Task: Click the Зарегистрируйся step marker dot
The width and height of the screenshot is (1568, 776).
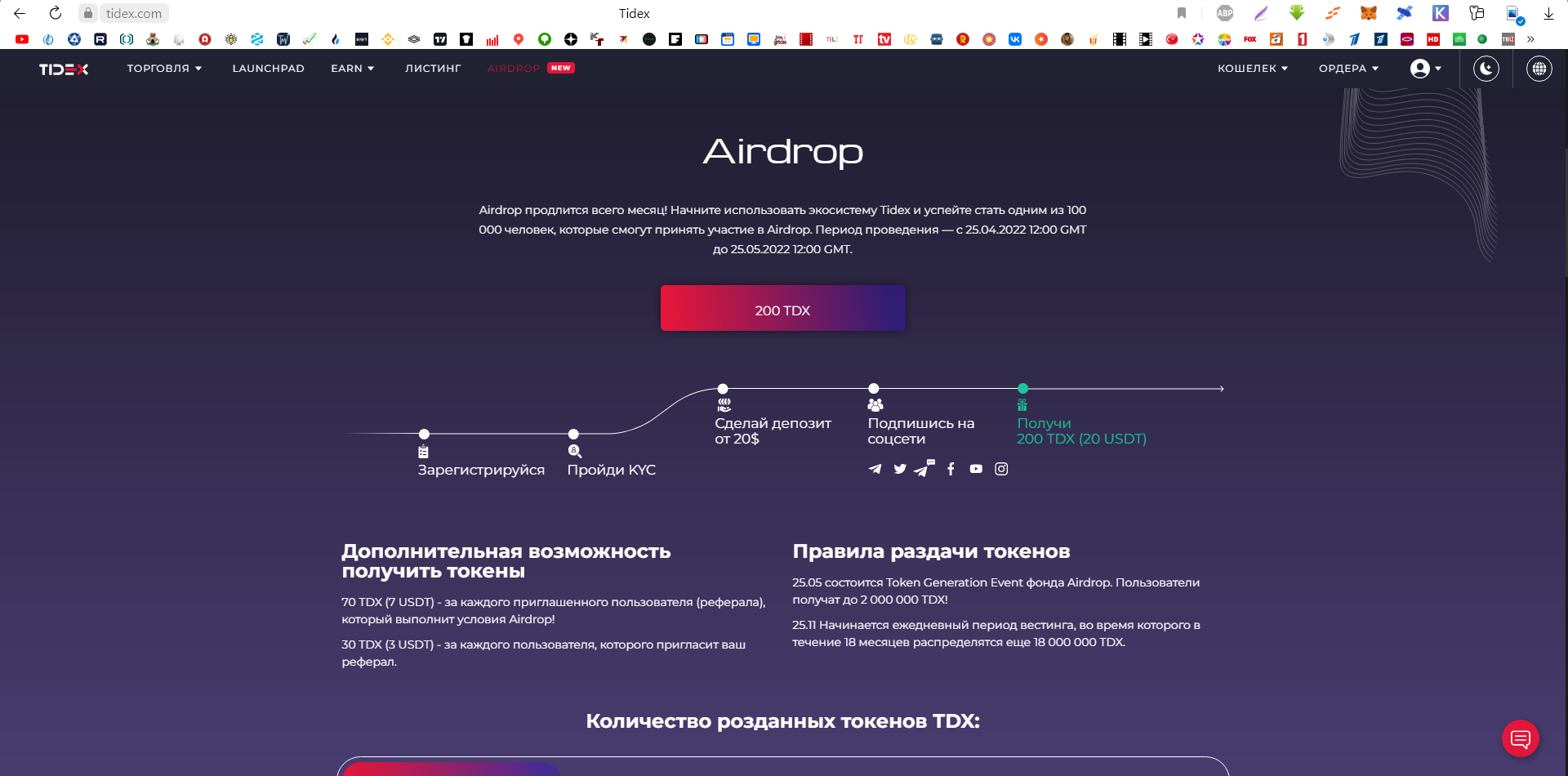Action: 424,434
